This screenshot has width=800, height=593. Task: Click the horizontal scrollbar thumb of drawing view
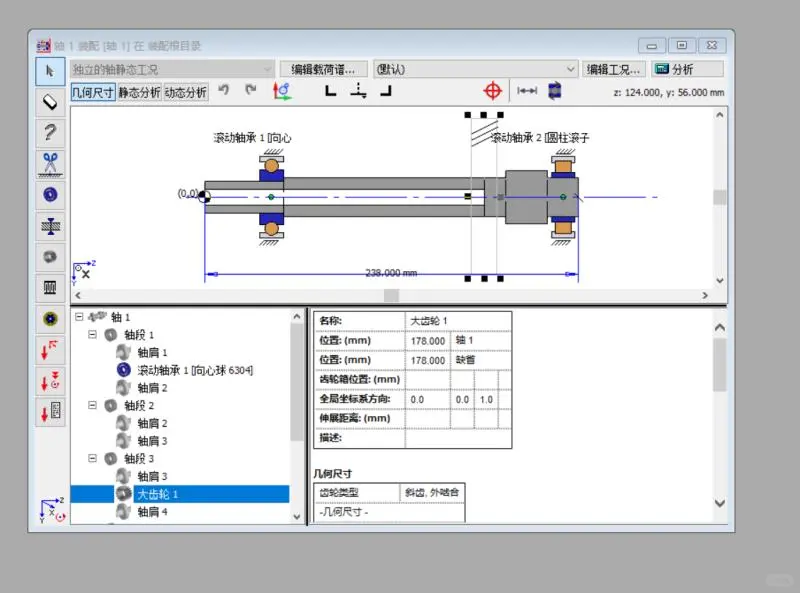pos(391,295)
